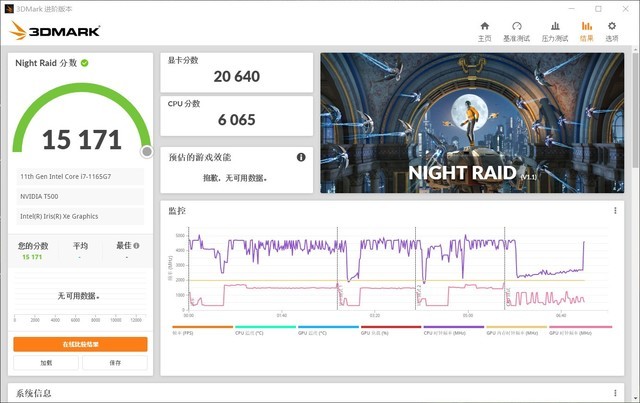
Task: Open the 监控 panel three-dot menu
Action: click(x=615, y=211)
